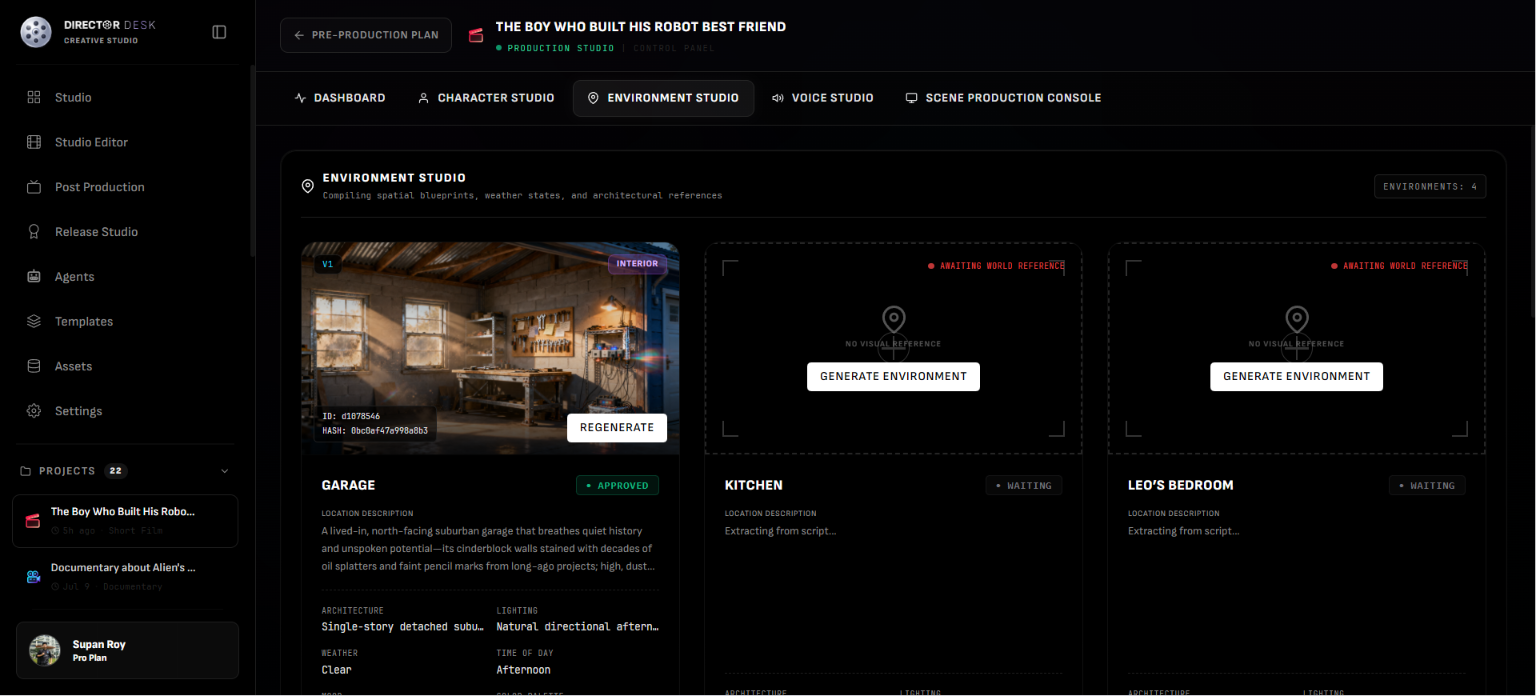Select the Environment Studio tab
The height and width of the screenshot is (696, 1536).
(663, 98)
